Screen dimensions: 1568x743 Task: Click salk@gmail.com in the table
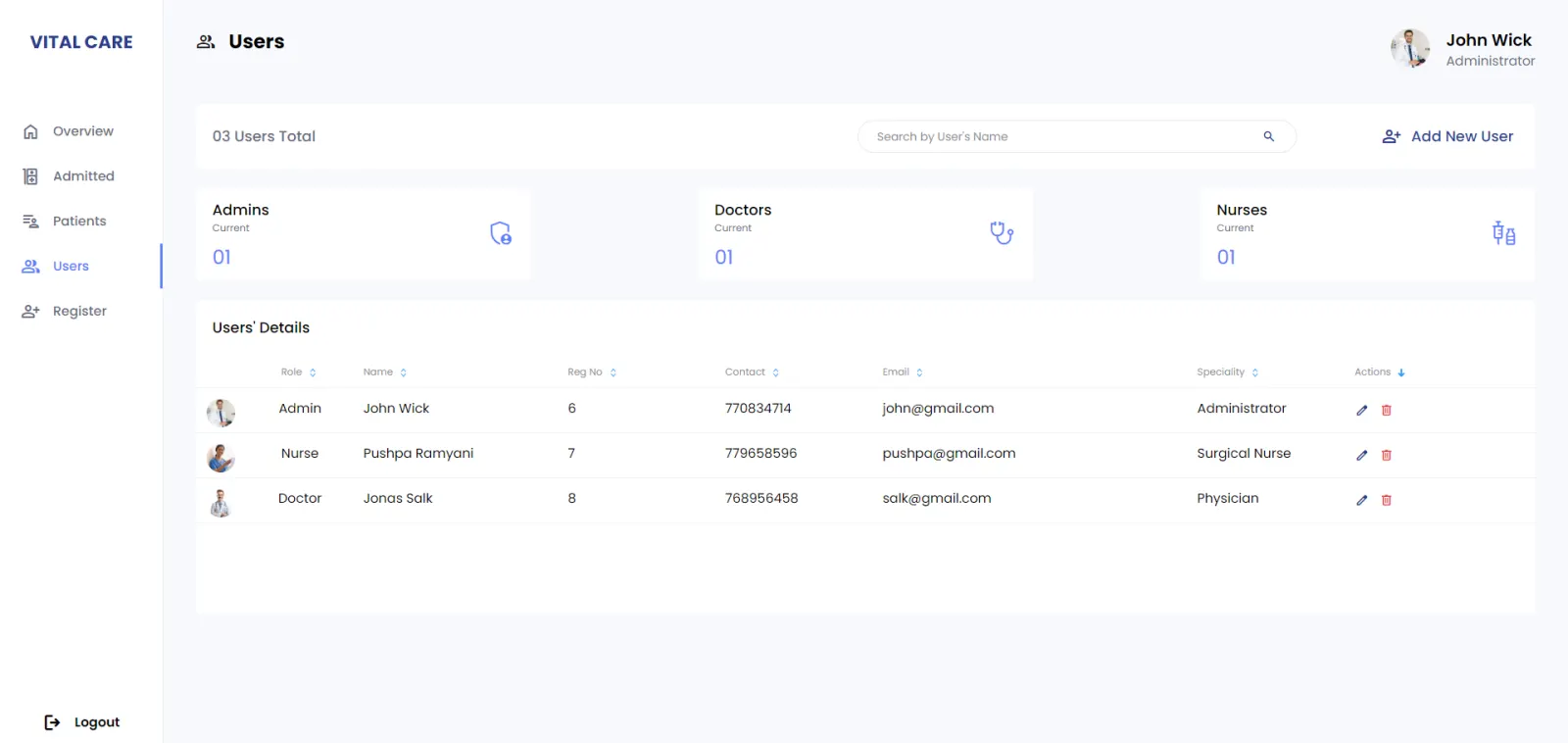(937, 499)
